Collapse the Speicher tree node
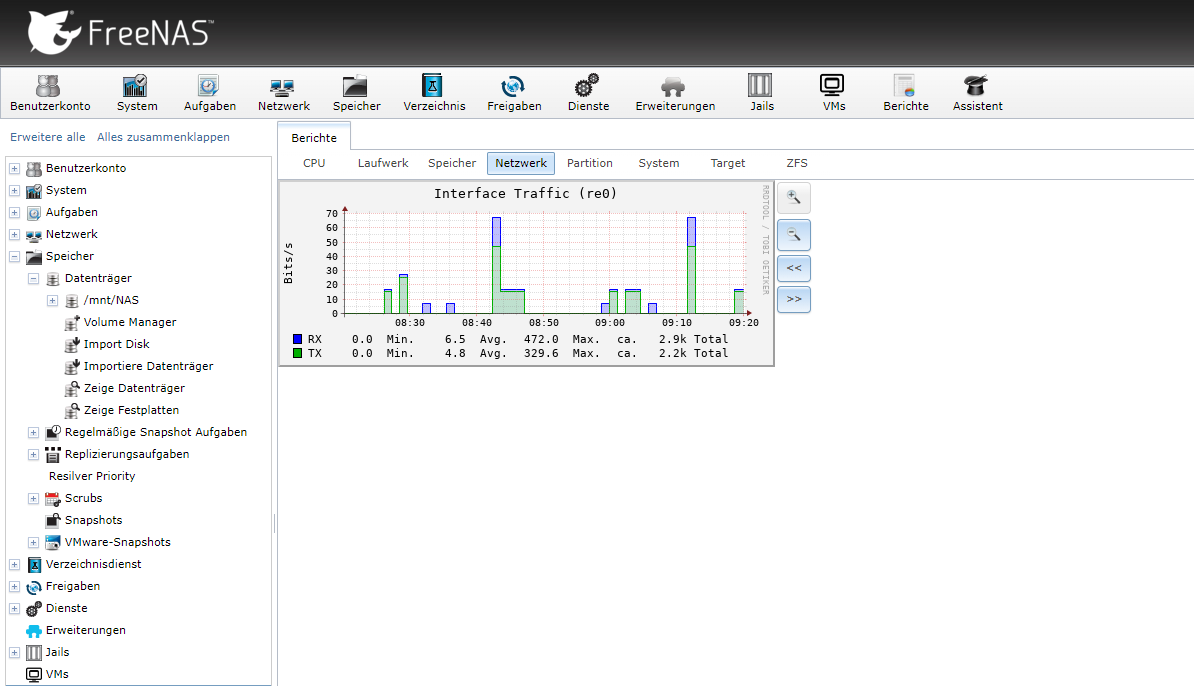This screenshot has height=686, width=1194. pos(14,257)
